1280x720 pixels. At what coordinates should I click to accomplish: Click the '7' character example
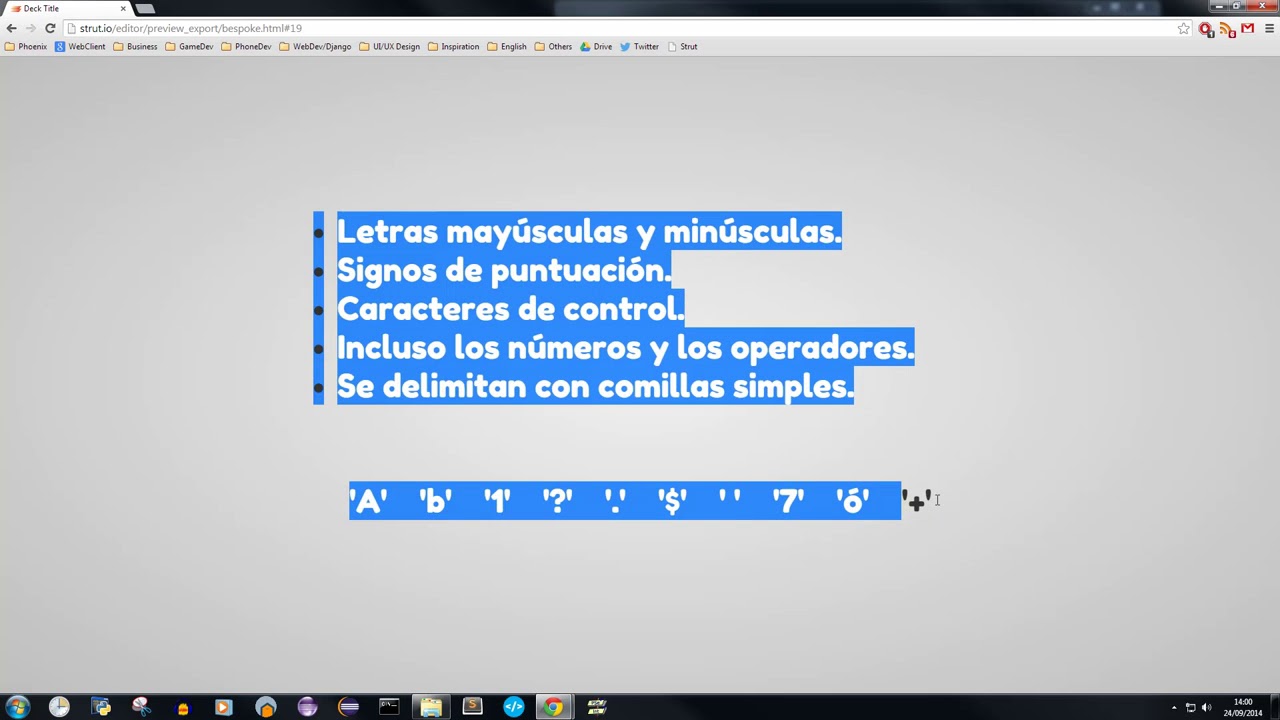coord(788,500)
